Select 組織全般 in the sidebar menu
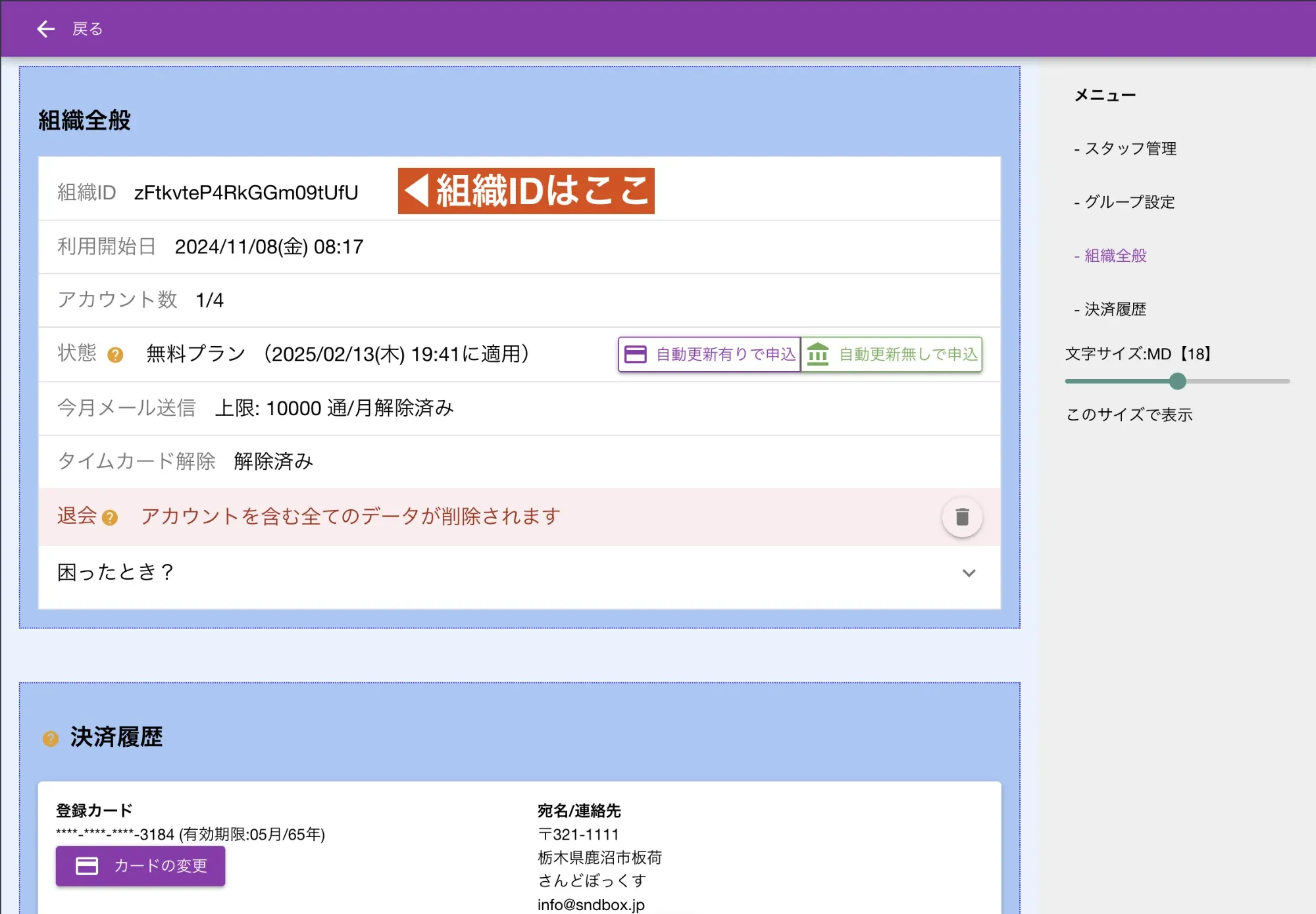 [1115, 256]
